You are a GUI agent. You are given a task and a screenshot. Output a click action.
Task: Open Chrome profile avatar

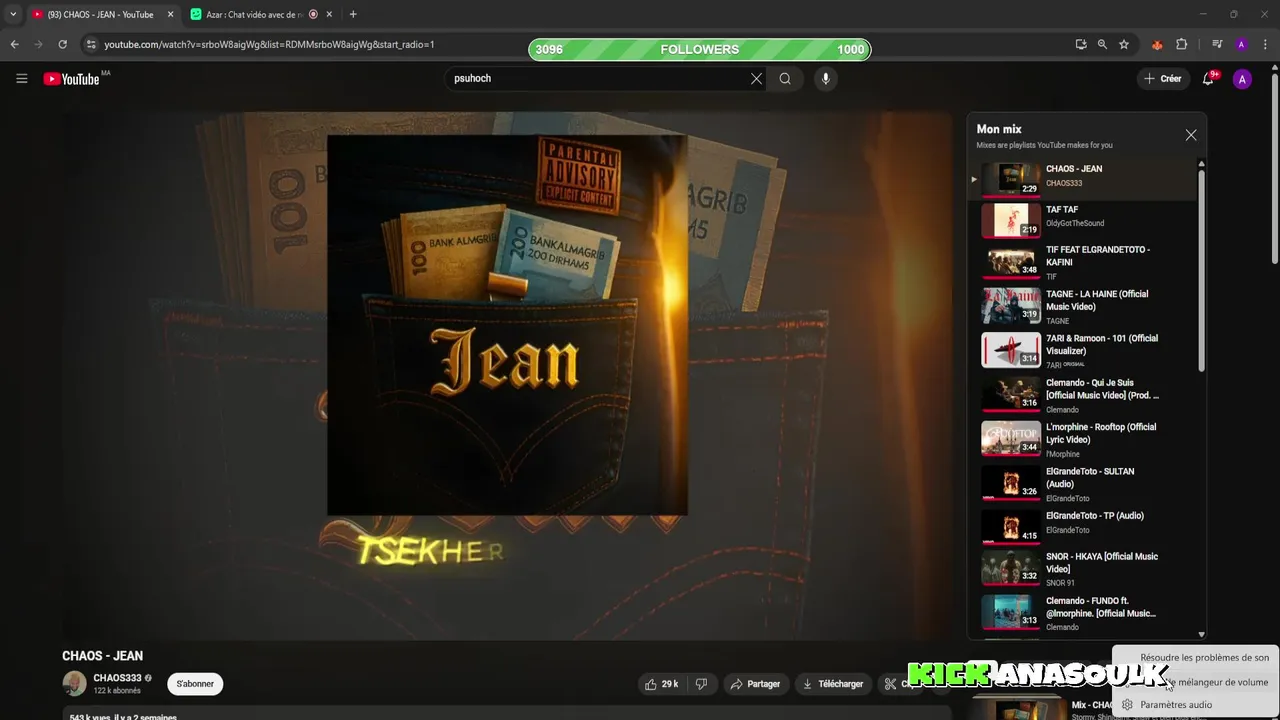1241,44
